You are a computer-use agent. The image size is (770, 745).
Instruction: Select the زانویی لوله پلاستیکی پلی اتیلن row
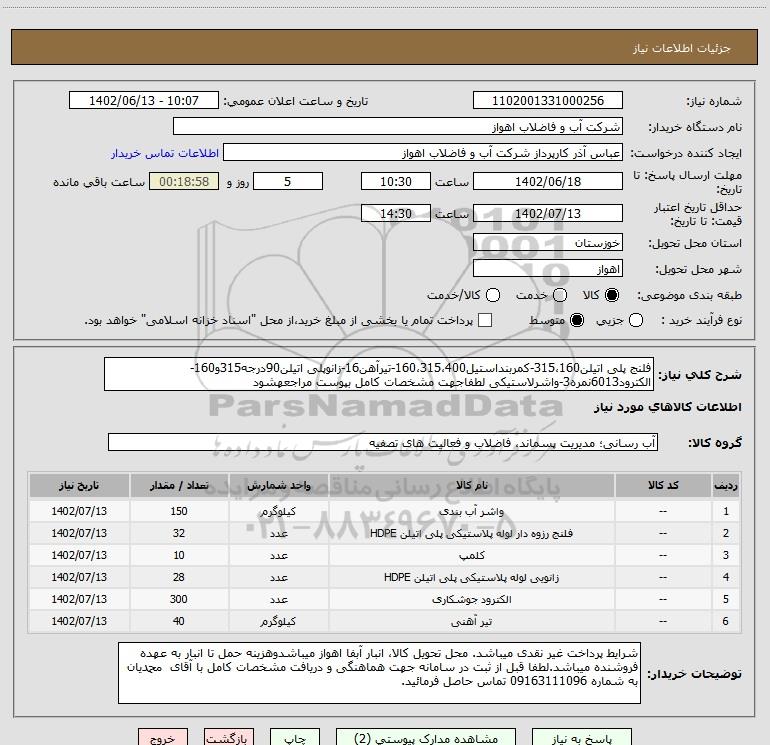tap(385, 578)
